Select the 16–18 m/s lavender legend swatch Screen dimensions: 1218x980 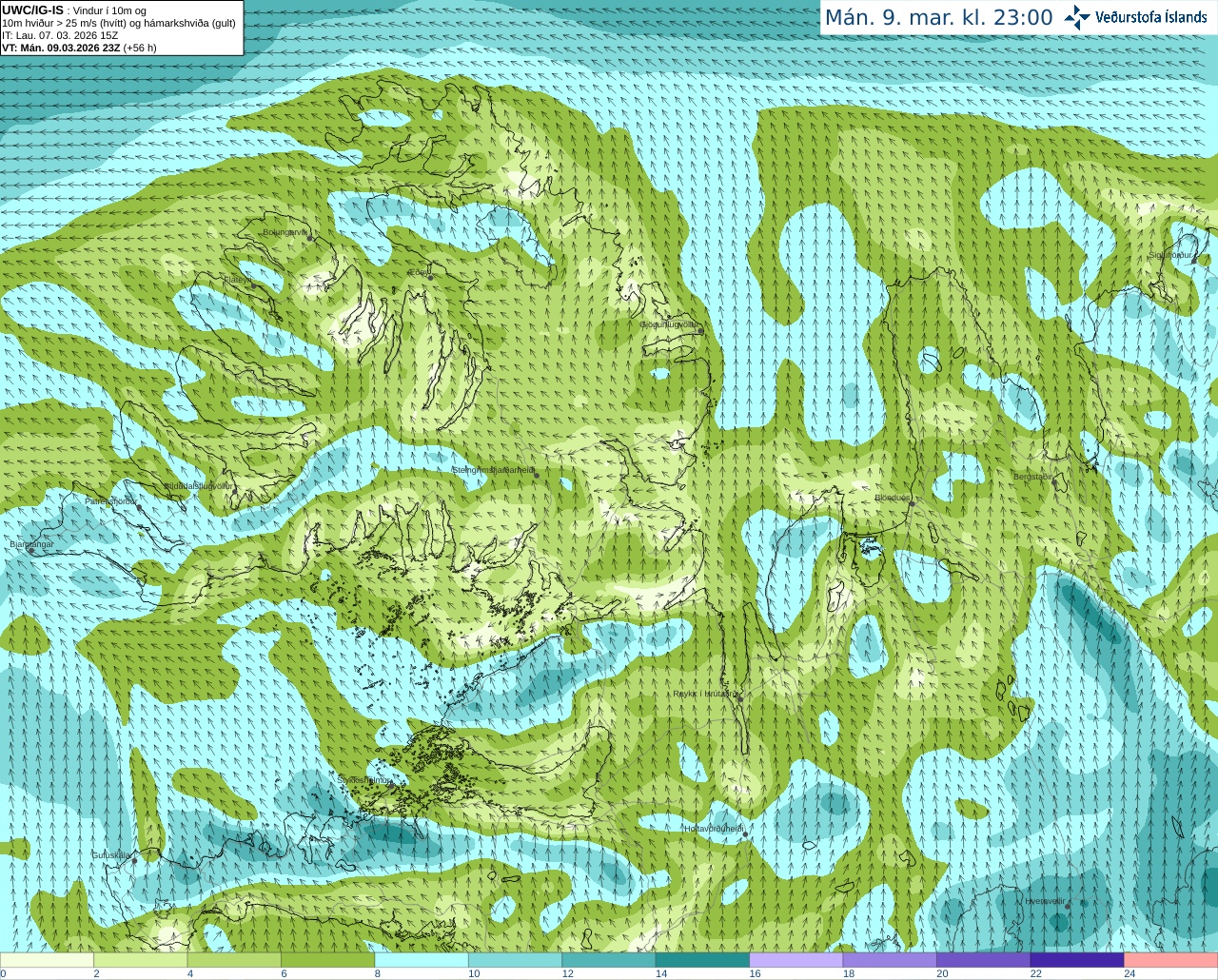click(x=796, y=960)
